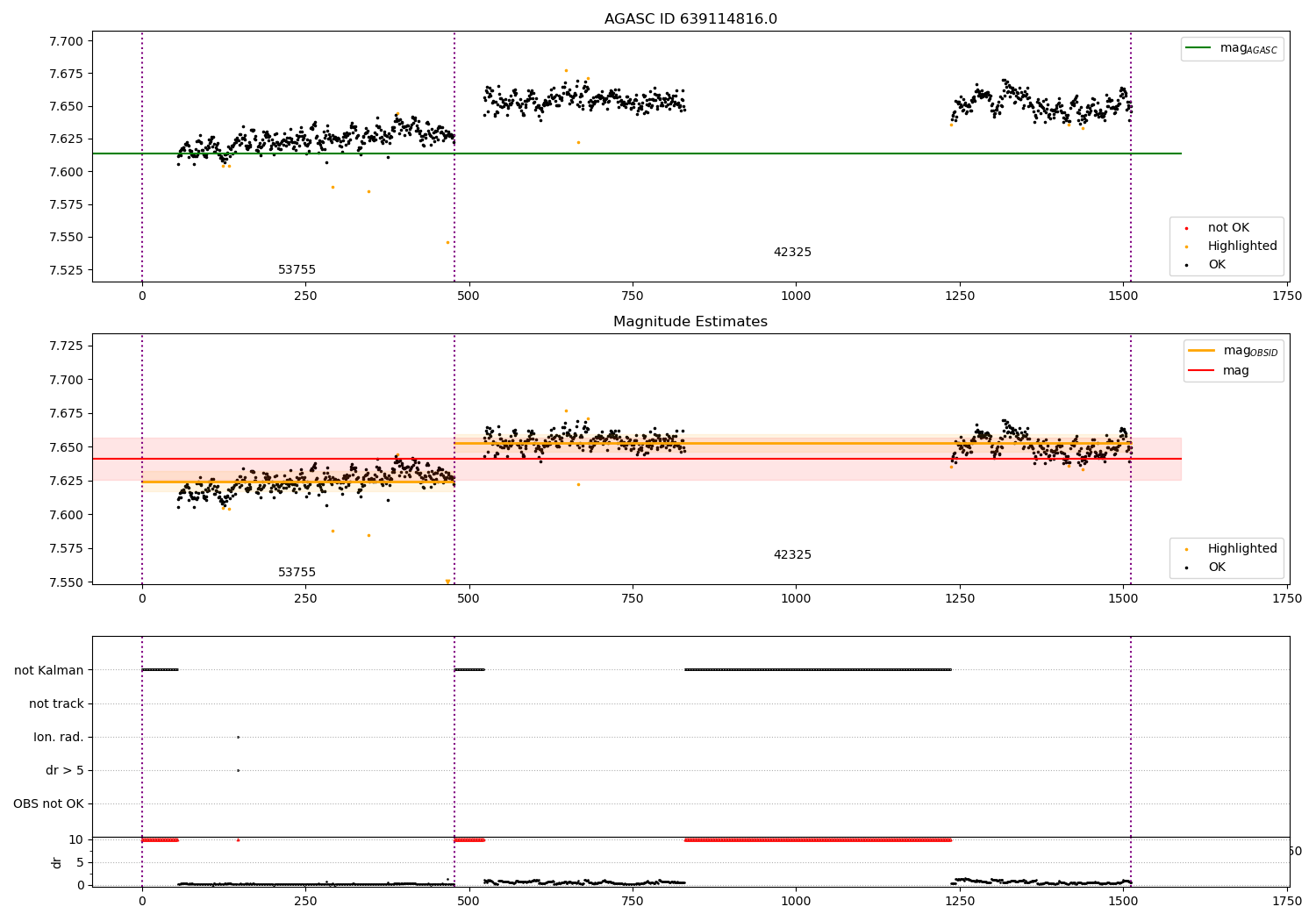Click "42325" in the Magnitude Estimates plot
This screenshot has width=1316, height=921.
point(792,555)
